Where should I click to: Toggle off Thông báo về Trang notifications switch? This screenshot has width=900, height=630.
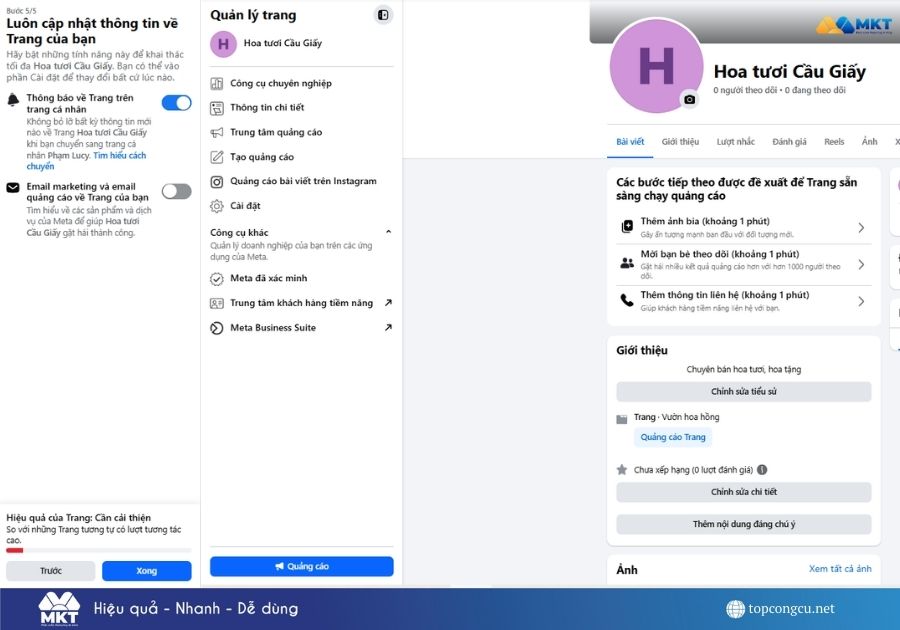pos(176,103)
